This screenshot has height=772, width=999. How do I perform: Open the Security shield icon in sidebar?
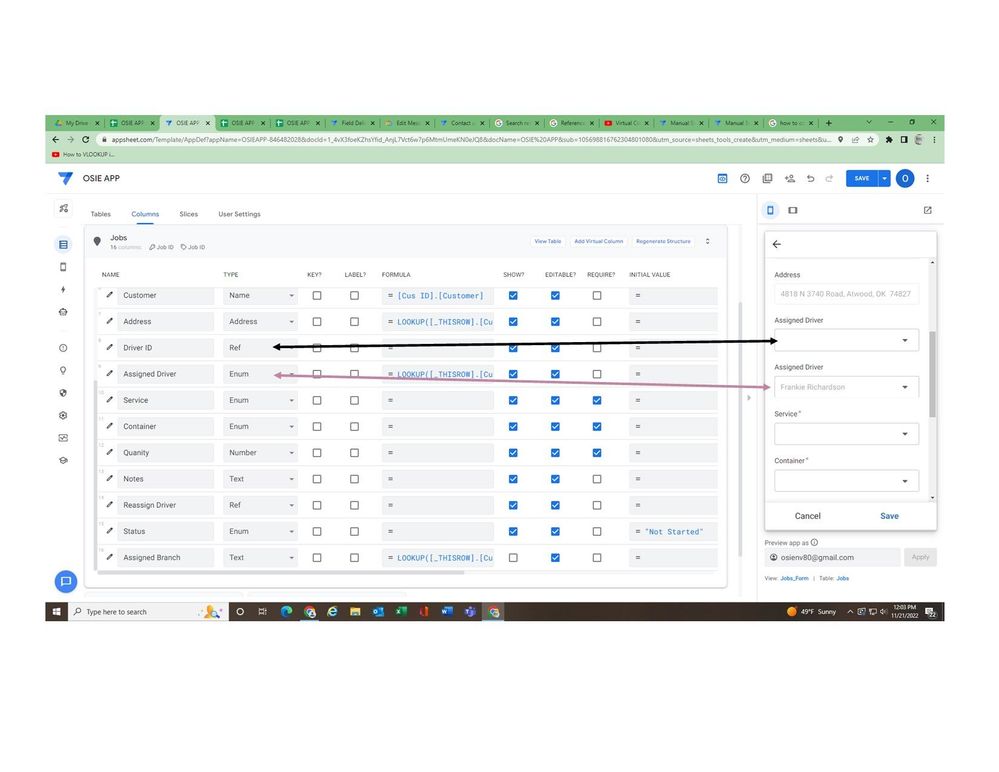(x=63, y=393)
